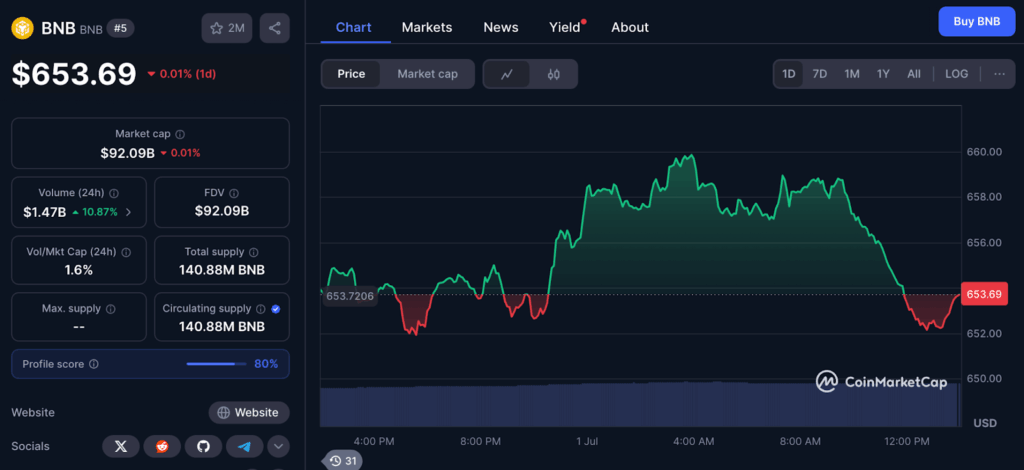The width and height of the screenshot is (1024, 470).
Task: Select the 7D time range
Action: [x=819, y=74]
